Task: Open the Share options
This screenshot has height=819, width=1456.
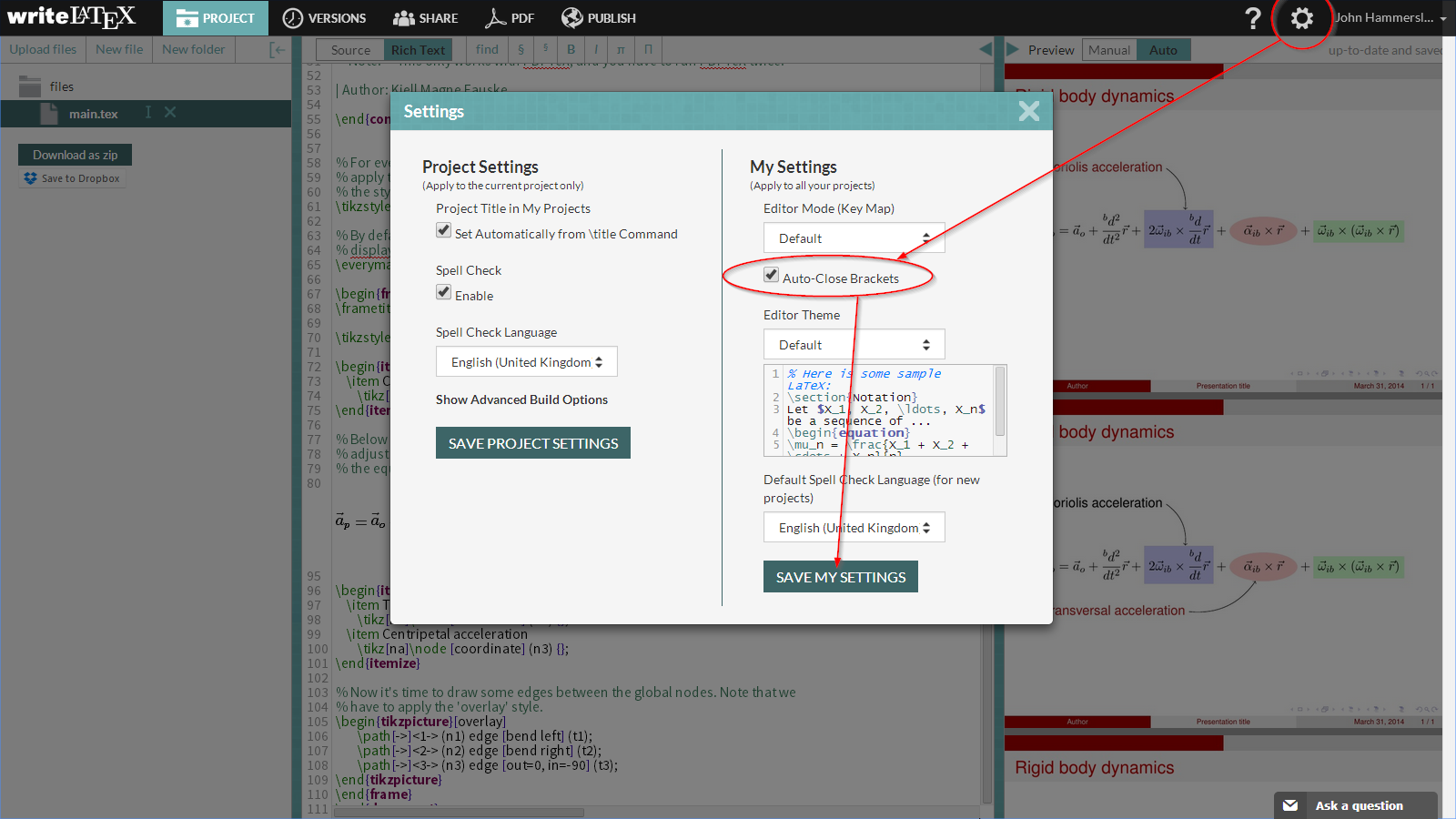Action: (x=425, y=17)
